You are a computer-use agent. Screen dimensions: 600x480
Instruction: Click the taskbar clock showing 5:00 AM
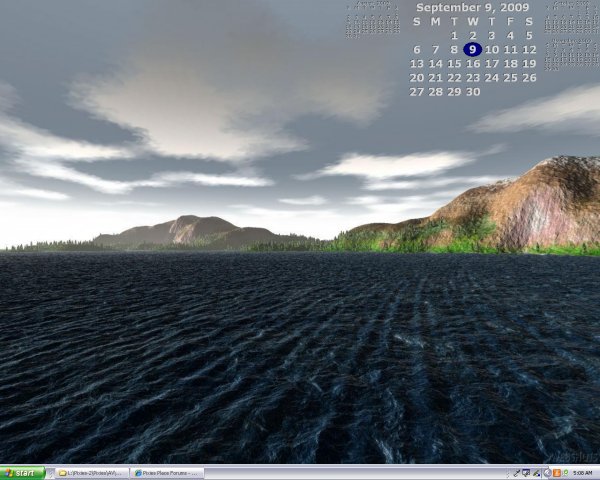[583, 473]
